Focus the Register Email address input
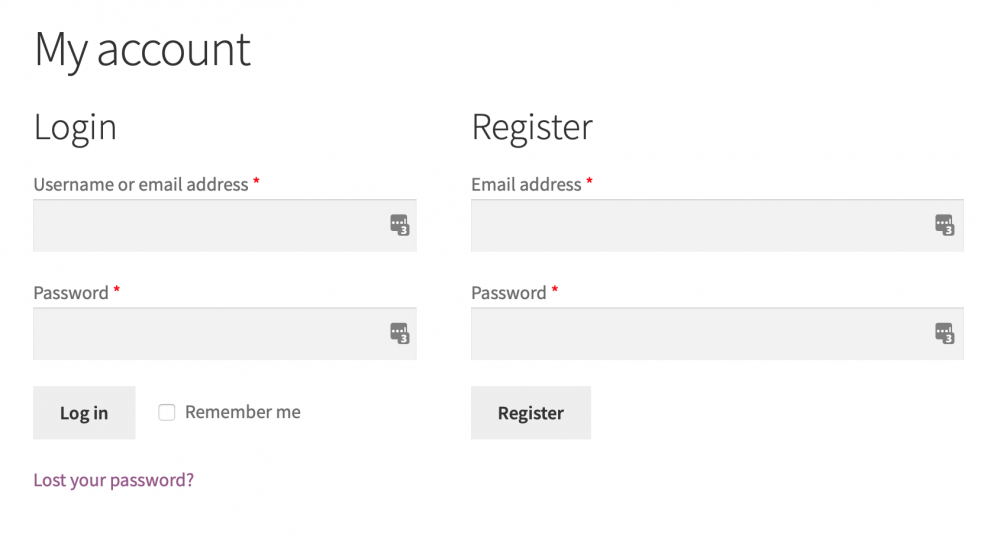 700,225
